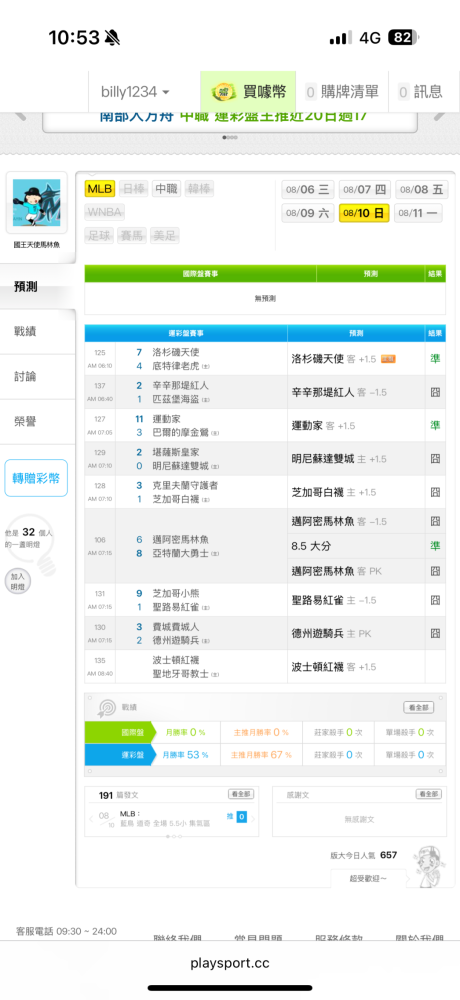Click the 洛杉磯天使 客 +1.5 prediction
The height and width of the screenshot is (1000, 460).
(x=334, y=359)
